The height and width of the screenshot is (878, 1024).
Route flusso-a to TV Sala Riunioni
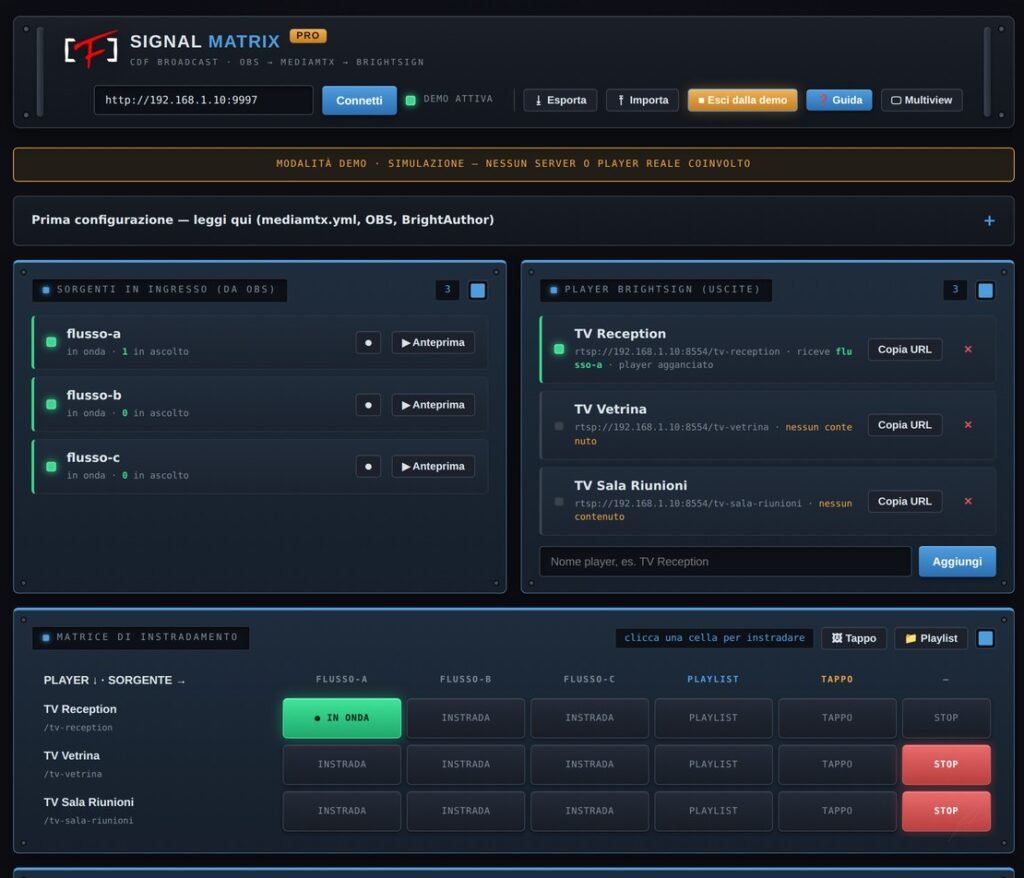tap(342, 811)
